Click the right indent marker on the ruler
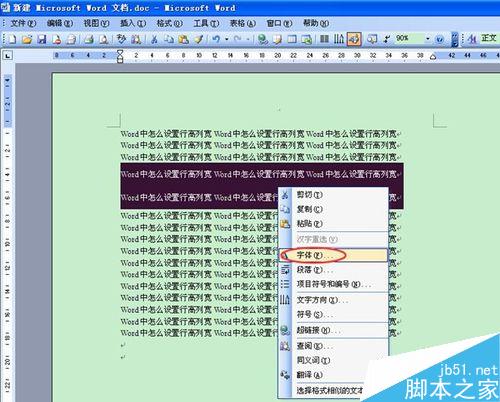The image size is (500, 402). coord(433,57)
